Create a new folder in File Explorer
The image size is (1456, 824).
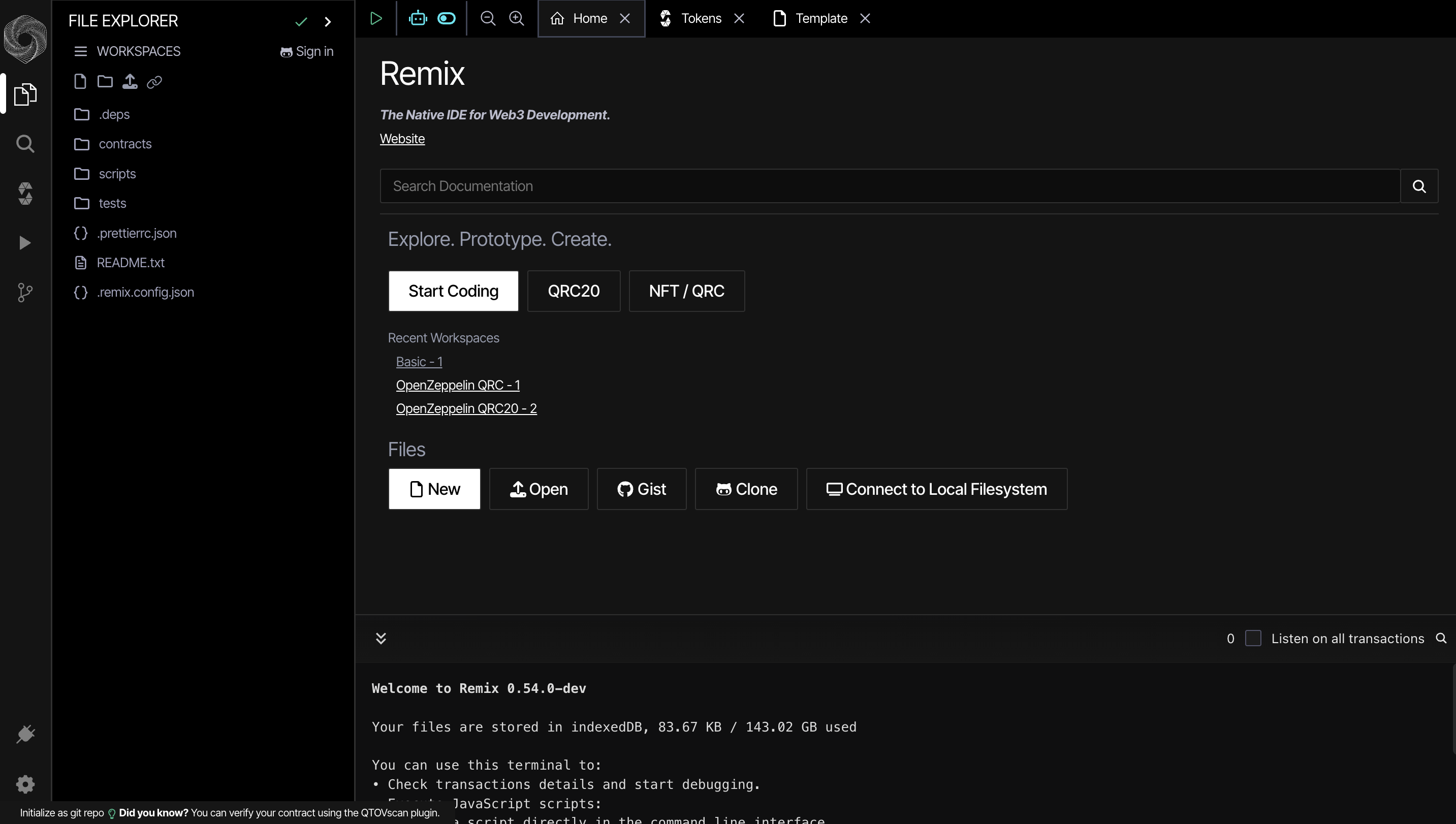pyautogui.click(x=105, y=81)
